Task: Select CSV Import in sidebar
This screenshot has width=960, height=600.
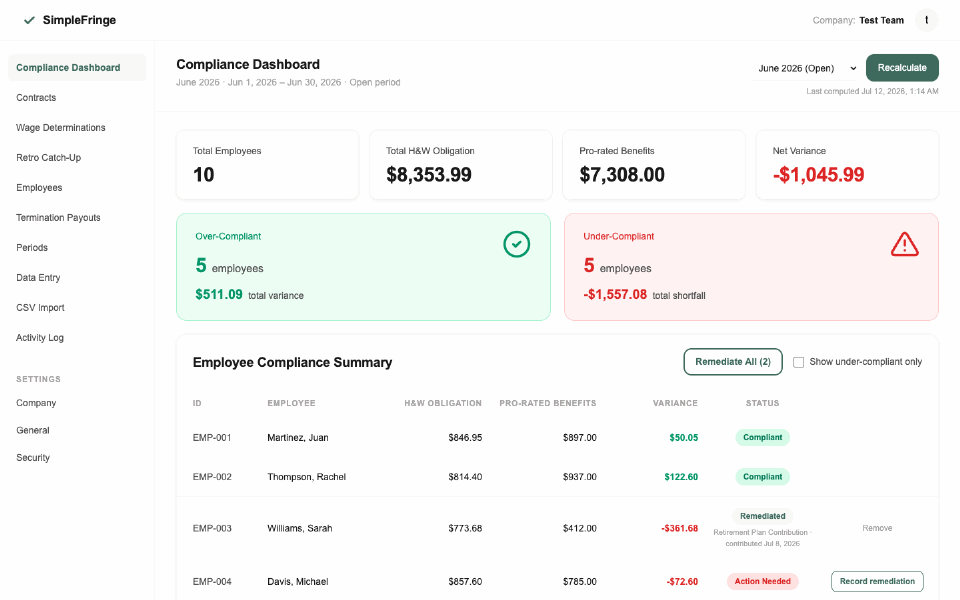Action: 40,307
